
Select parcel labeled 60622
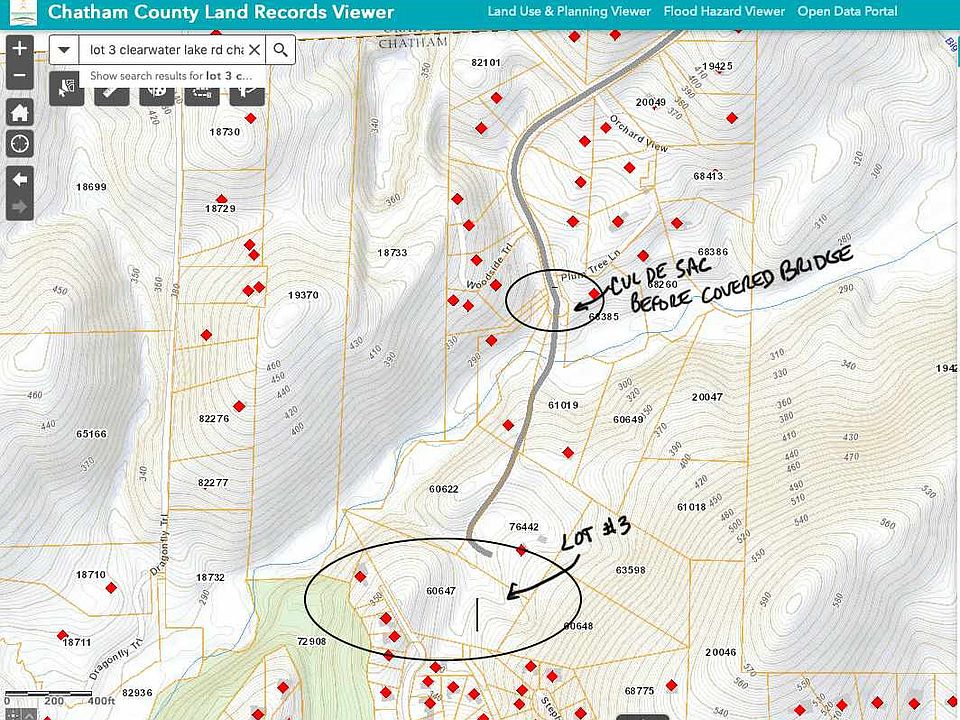pyautogui.click(x=443, y=489)
